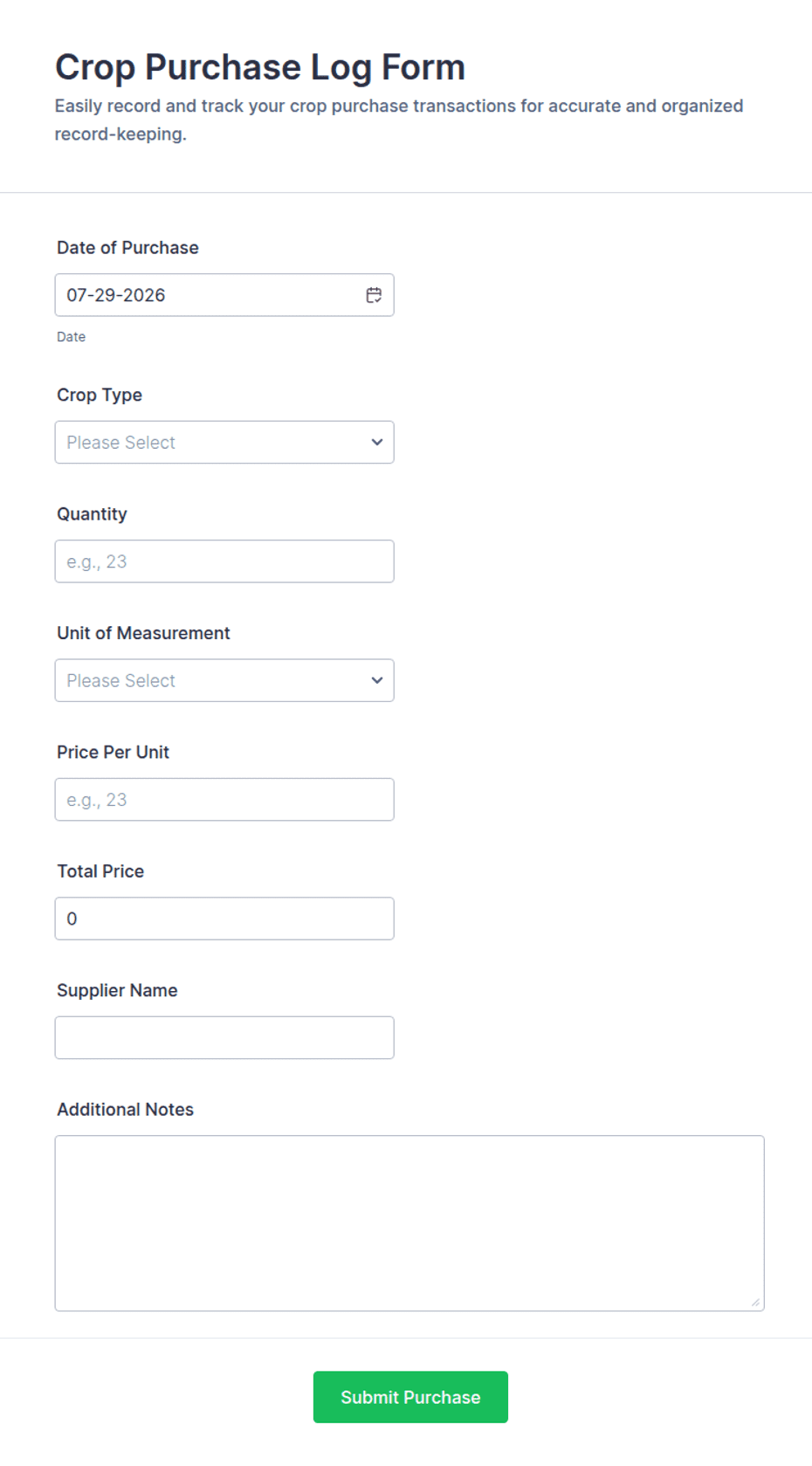Click the Unit of Measurement chevron
812x1466 pixels.
click(377, 680)
